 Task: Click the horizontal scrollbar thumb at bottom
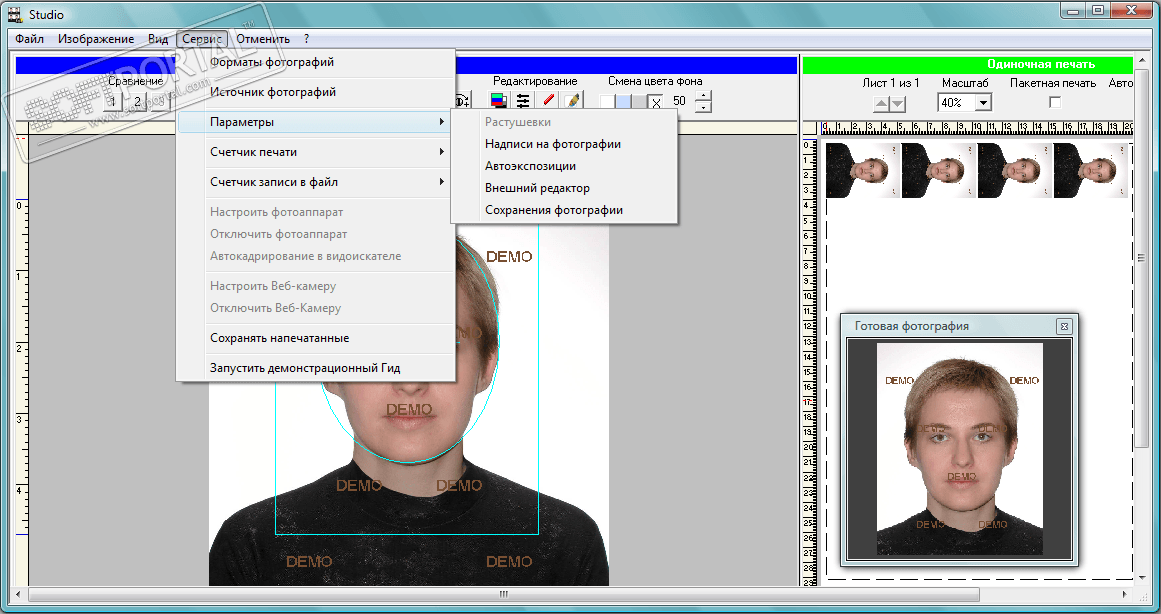(x=503, y=594)
